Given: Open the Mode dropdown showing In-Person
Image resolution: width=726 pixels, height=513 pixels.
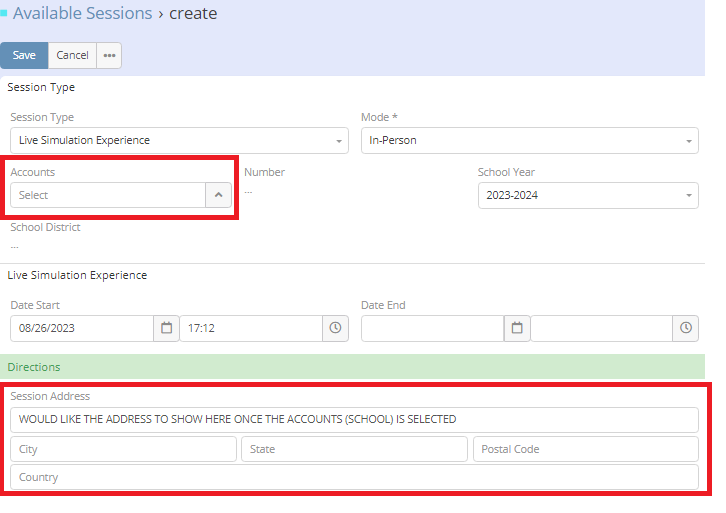Looking at the screenshot, I should [530, 141].
